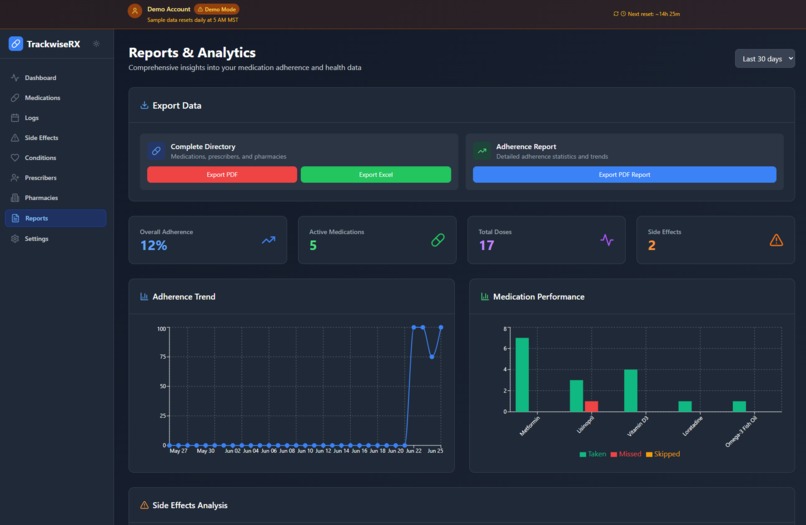Viewport: 806px width, 525px height.
Task: Click the Metformin taken bar
Action: coord(522,375)
